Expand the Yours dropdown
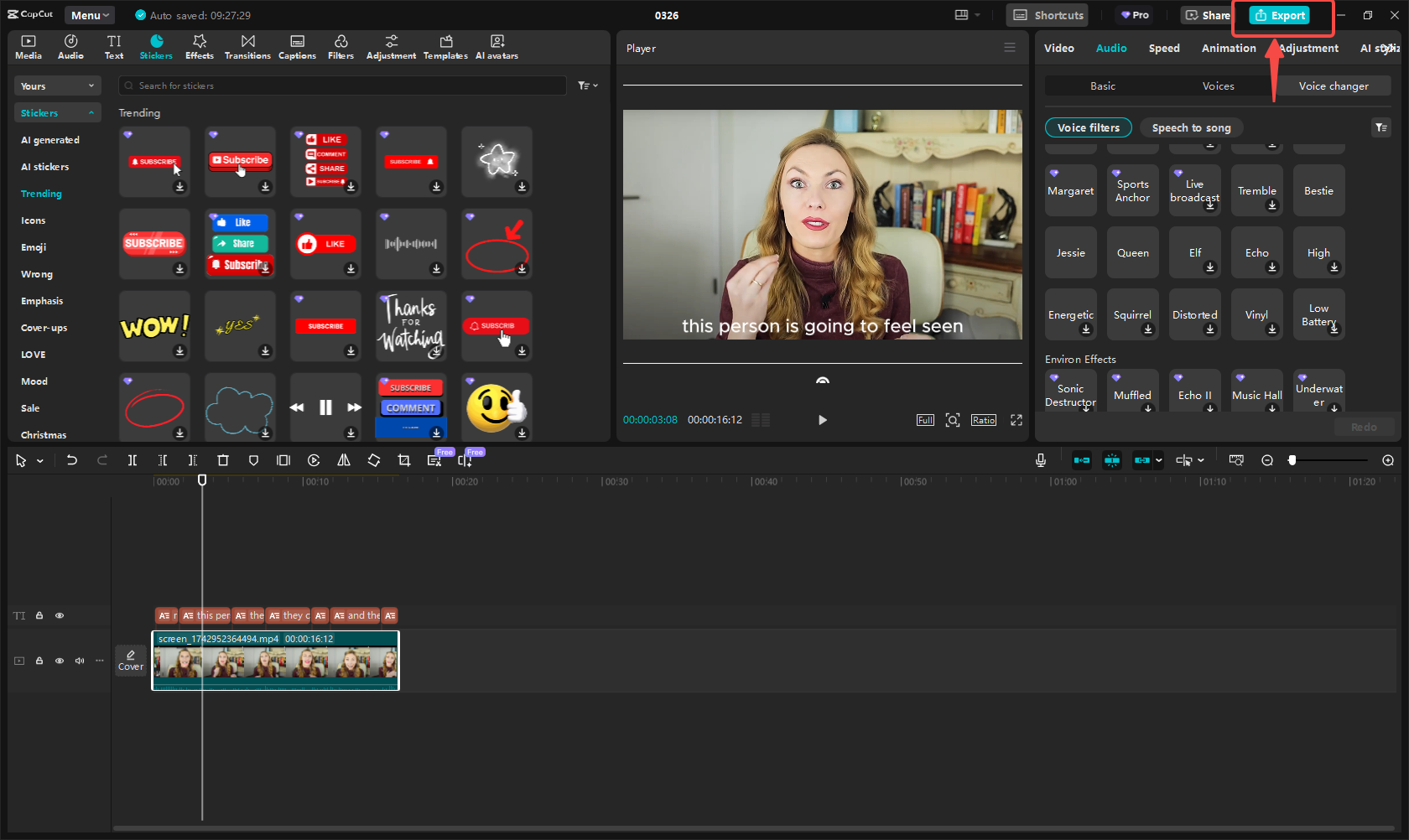Viewport: 1409px width, 840px height. [57, 86]
